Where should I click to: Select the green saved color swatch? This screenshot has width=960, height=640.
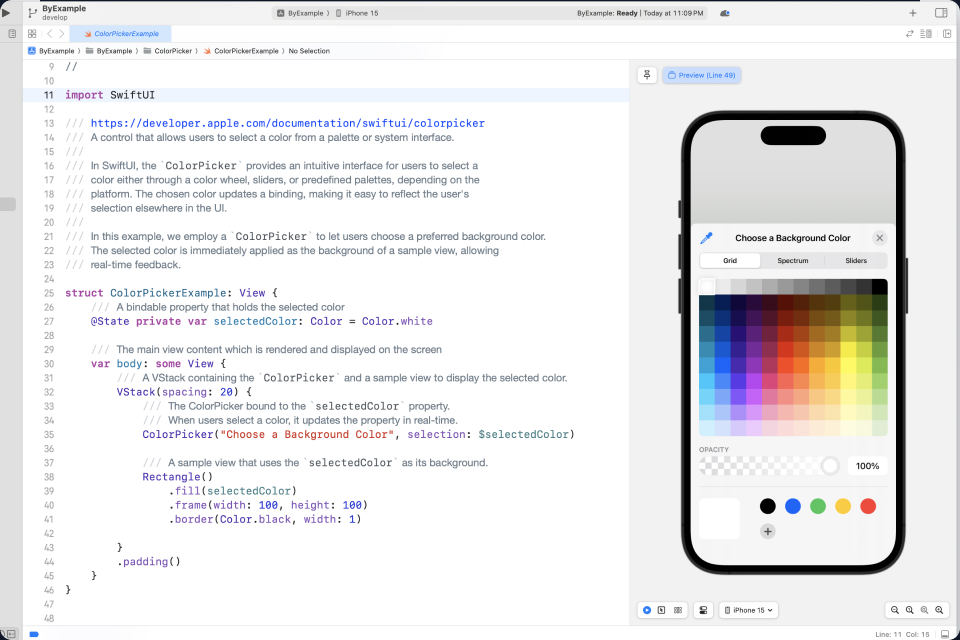tap(818, 506)
